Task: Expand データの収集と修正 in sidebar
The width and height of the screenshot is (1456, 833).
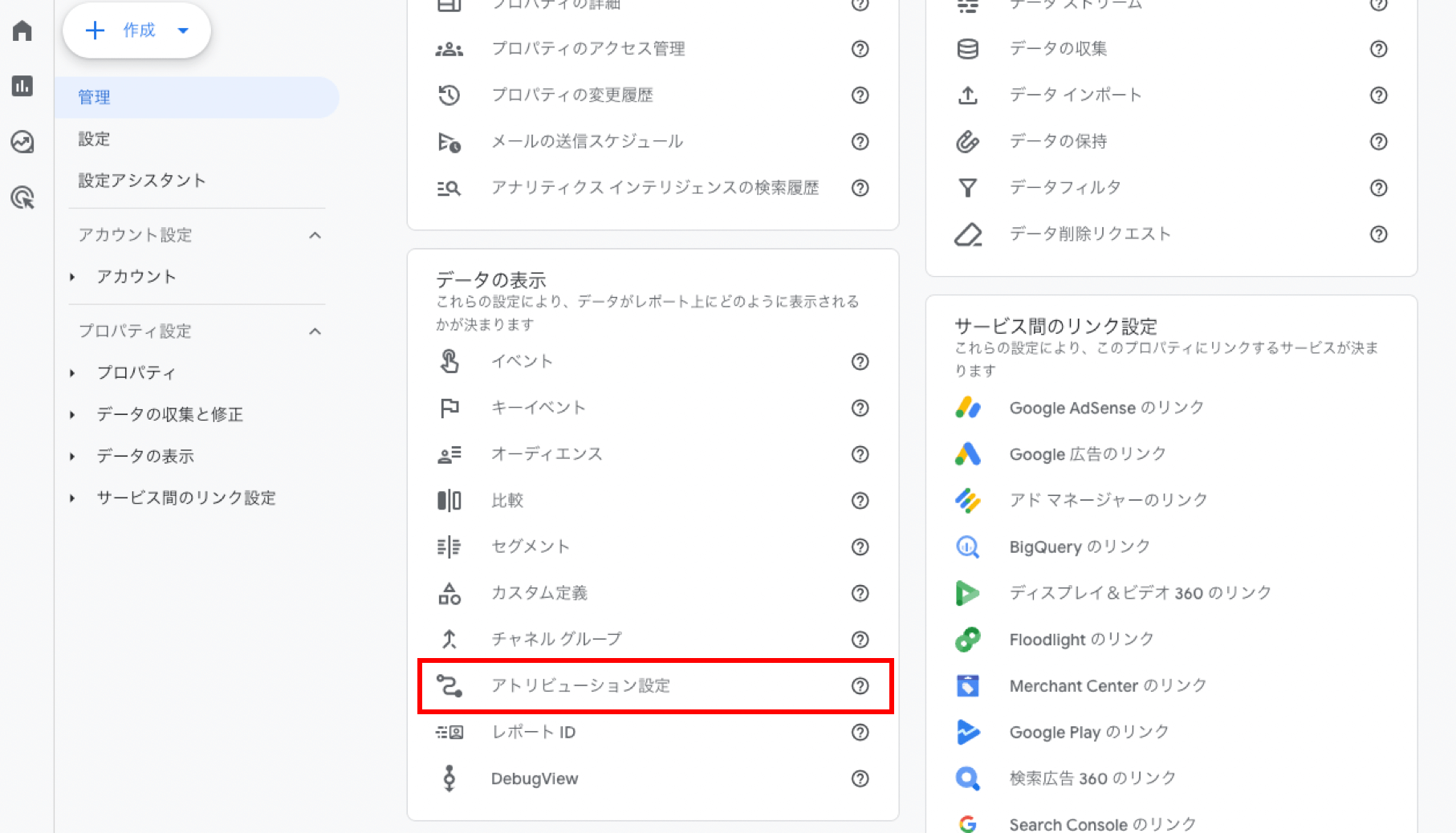Action: tap(72, 415)
